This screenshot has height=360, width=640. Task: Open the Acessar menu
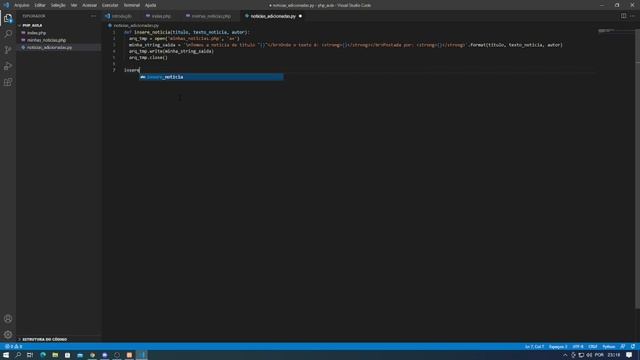(x=89, y=5)
